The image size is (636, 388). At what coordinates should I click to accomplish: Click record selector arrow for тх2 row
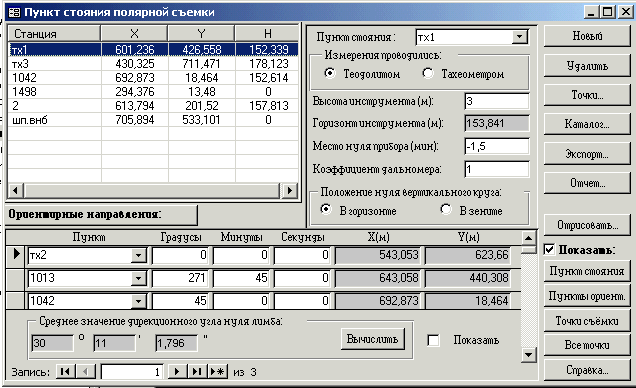point(16,255)
